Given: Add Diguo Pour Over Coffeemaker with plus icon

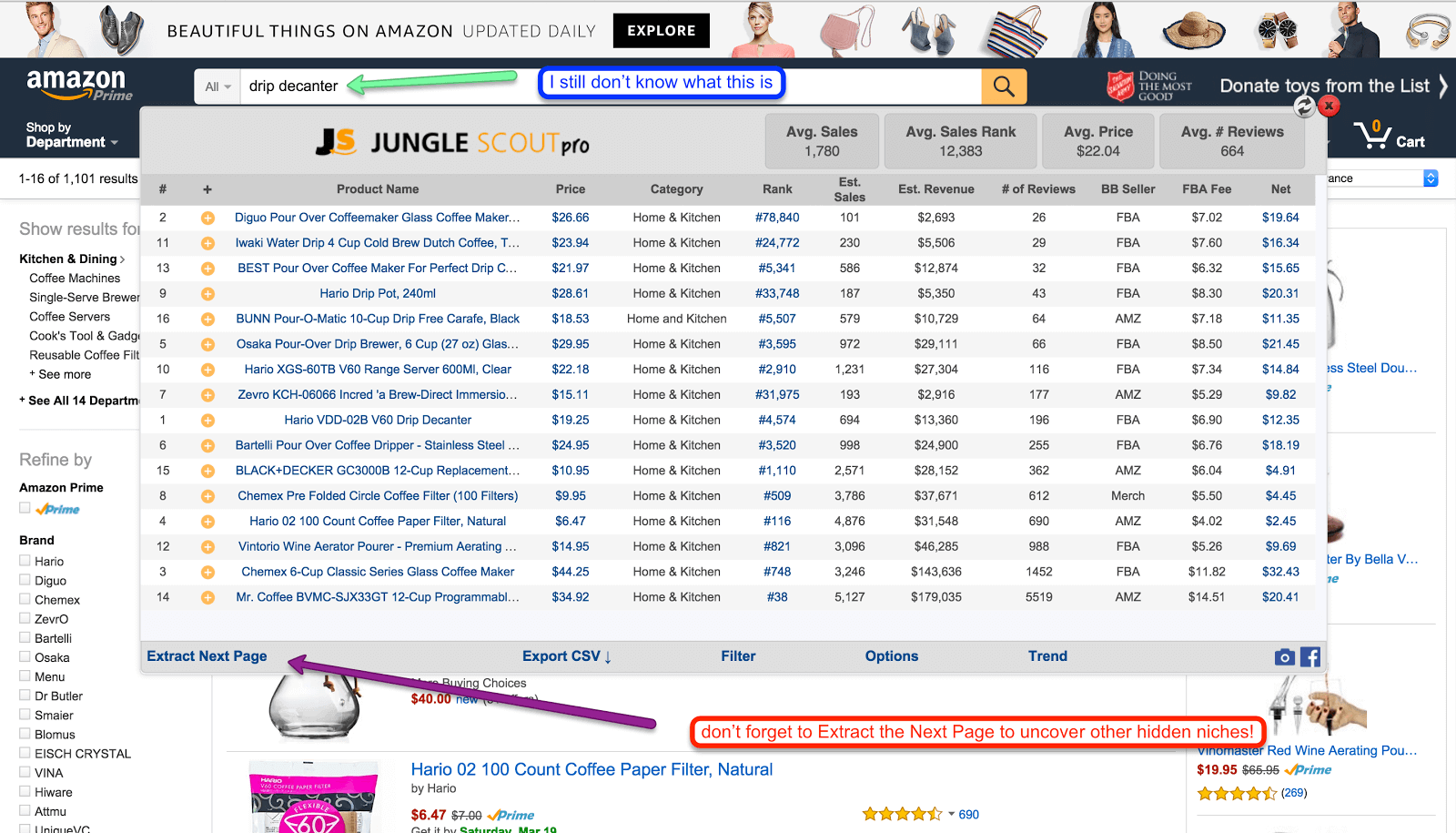Looking at the screenshot, I should click(x=207, y=218).
